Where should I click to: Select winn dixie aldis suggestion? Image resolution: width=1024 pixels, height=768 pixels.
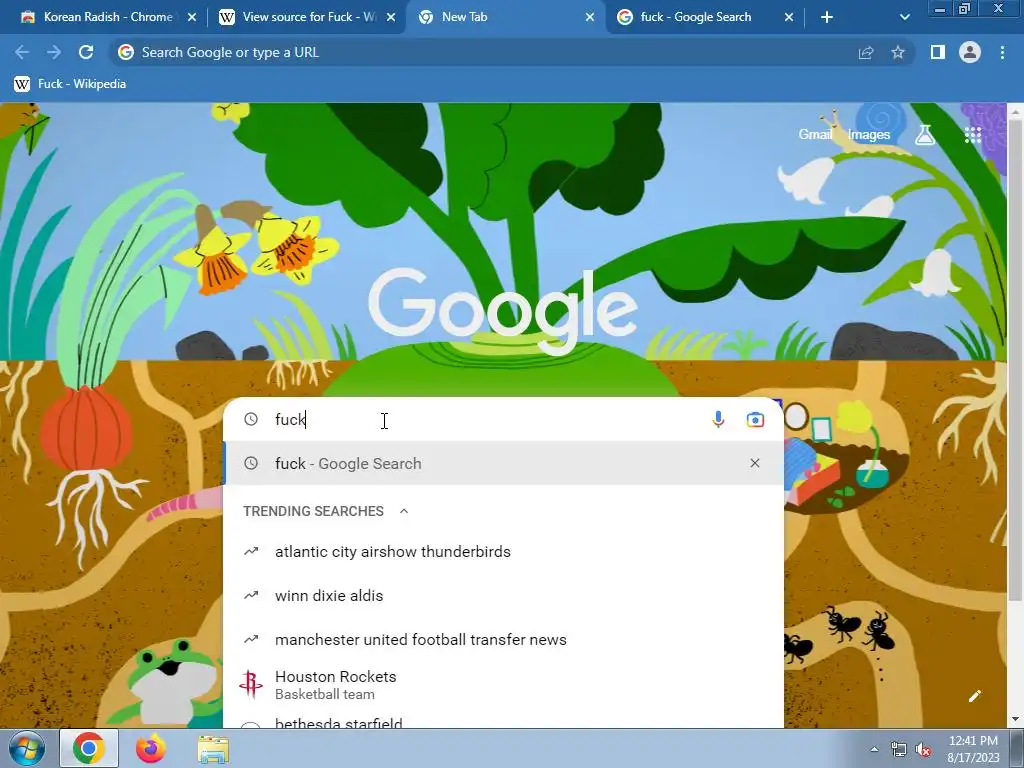point(503,596)
